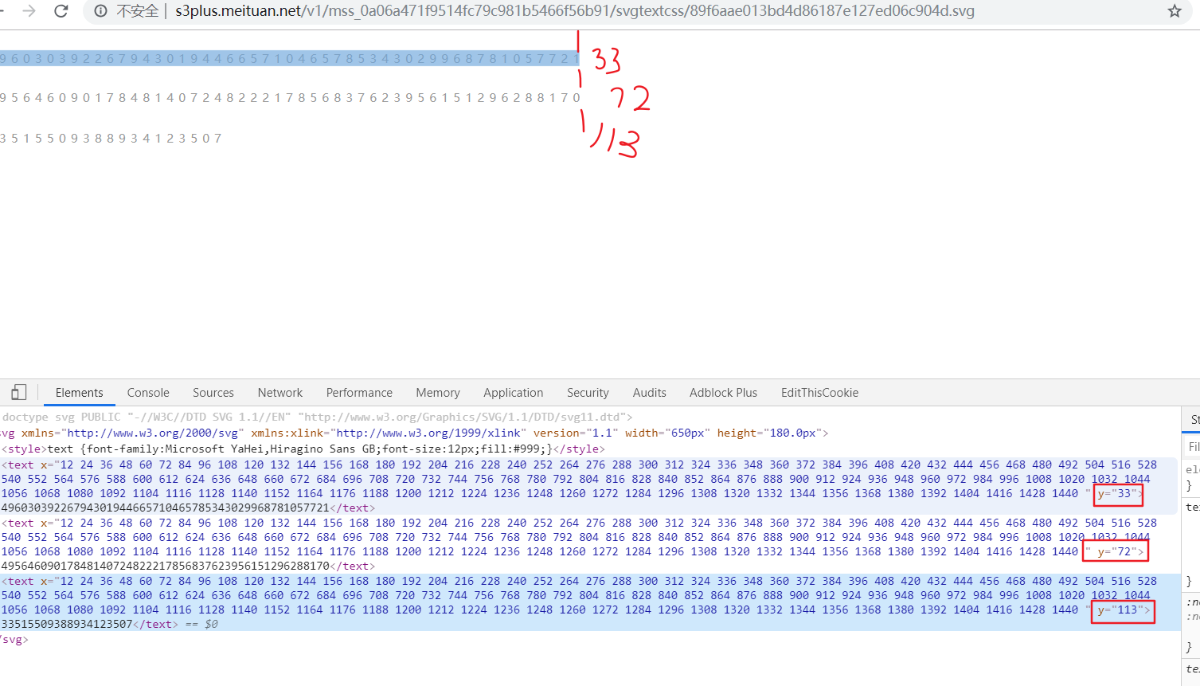Open the Adblock Plus tab

[723, 393]
